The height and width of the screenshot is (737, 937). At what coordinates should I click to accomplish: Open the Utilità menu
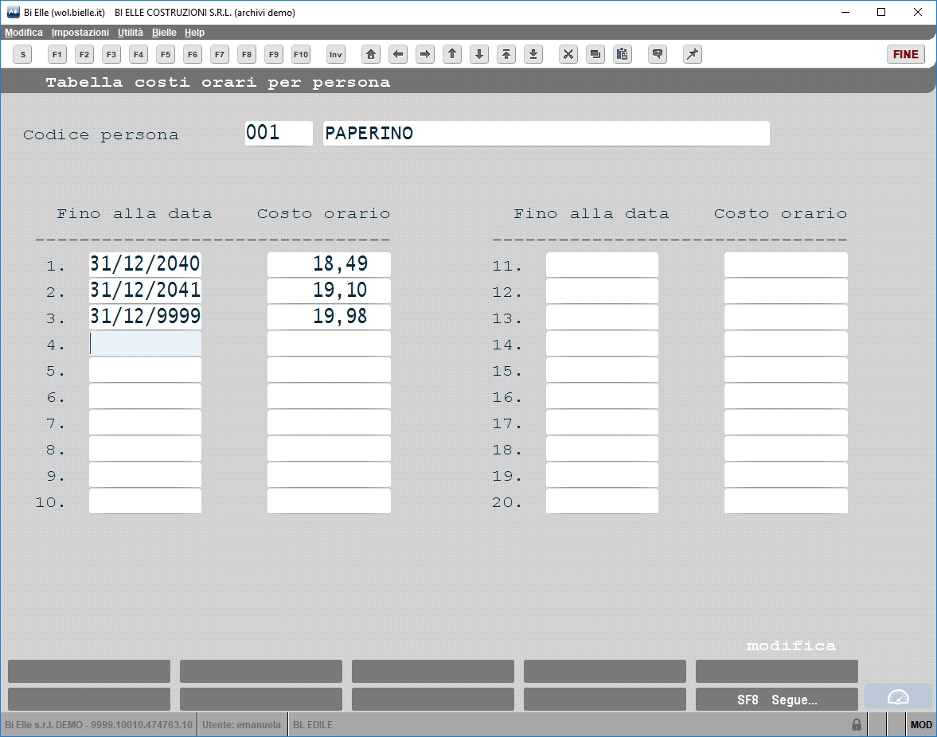coord(130,32)
